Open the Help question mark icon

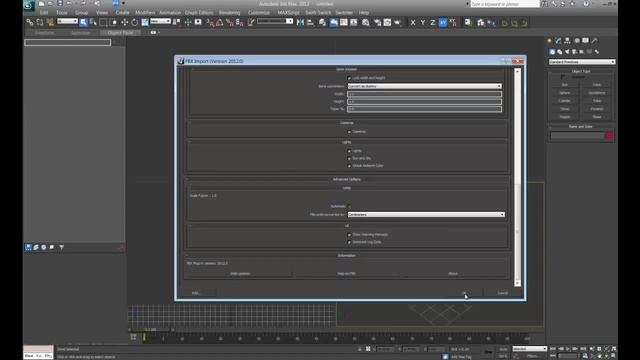[x=586, y=4]
